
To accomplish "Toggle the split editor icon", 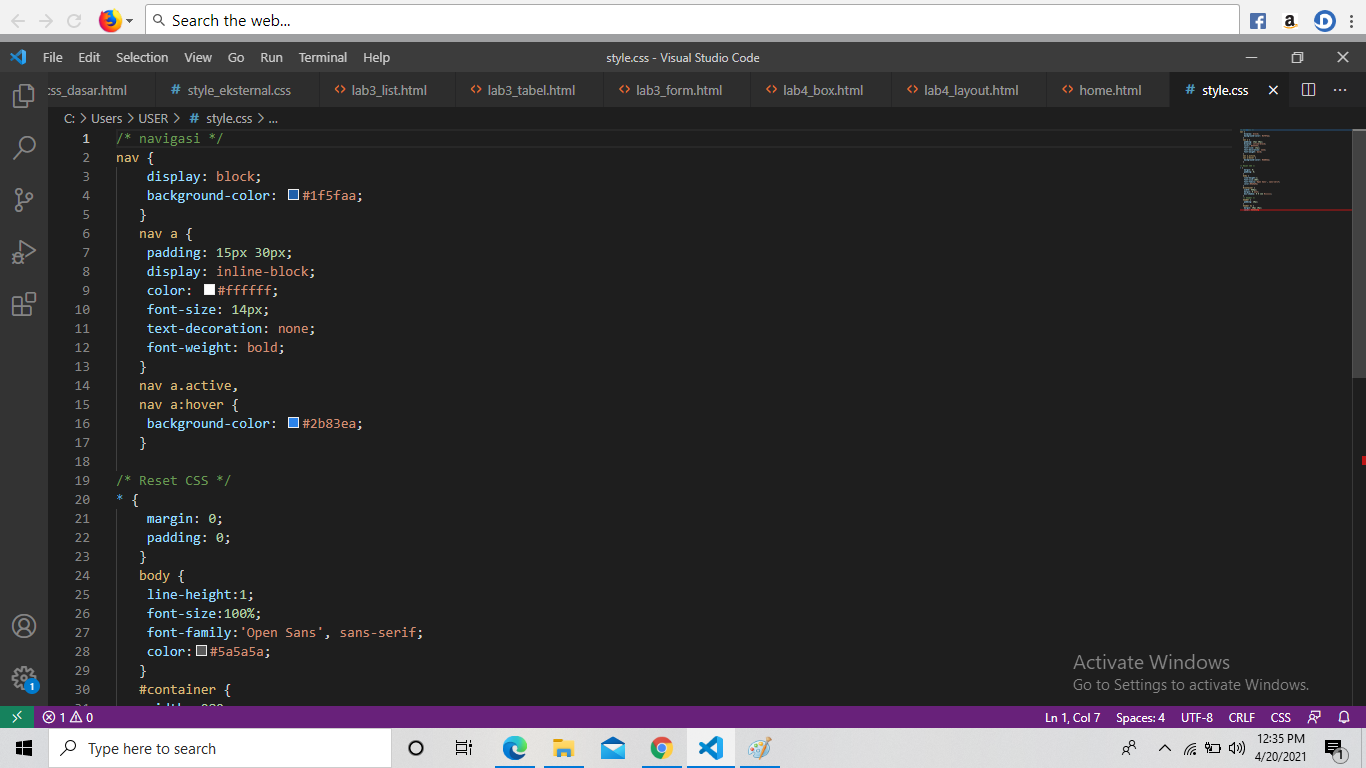I will click(1308, 89).
